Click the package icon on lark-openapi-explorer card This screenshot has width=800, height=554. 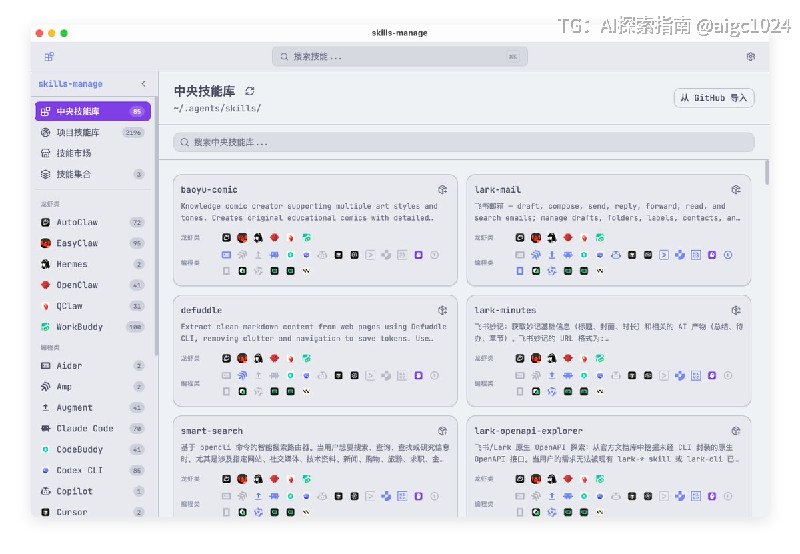point(736,431)
